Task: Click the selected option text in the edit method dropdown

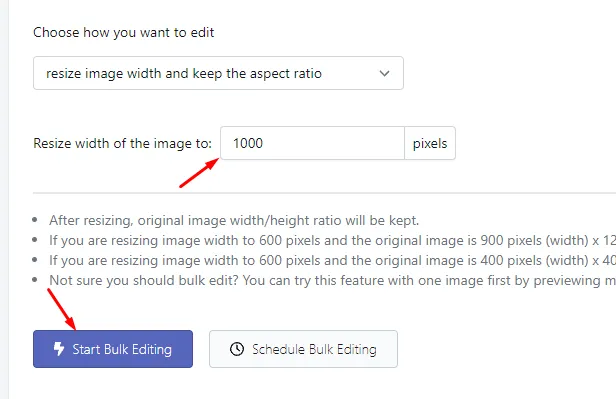Action: 184,73
